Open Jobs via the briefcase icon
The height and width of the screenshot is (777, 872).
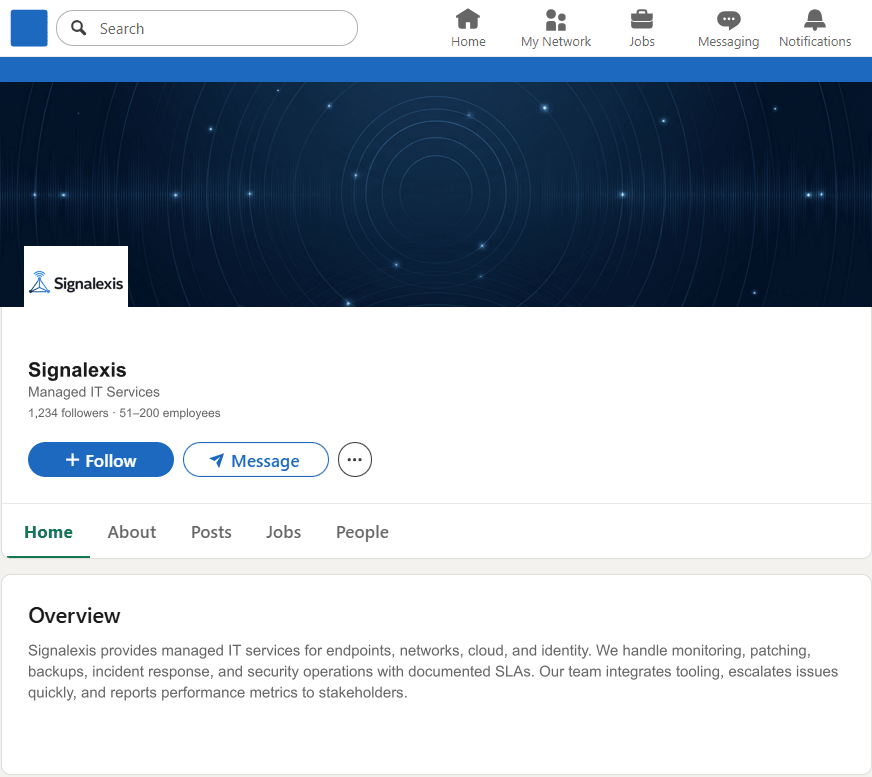click(x=641, y=21)
